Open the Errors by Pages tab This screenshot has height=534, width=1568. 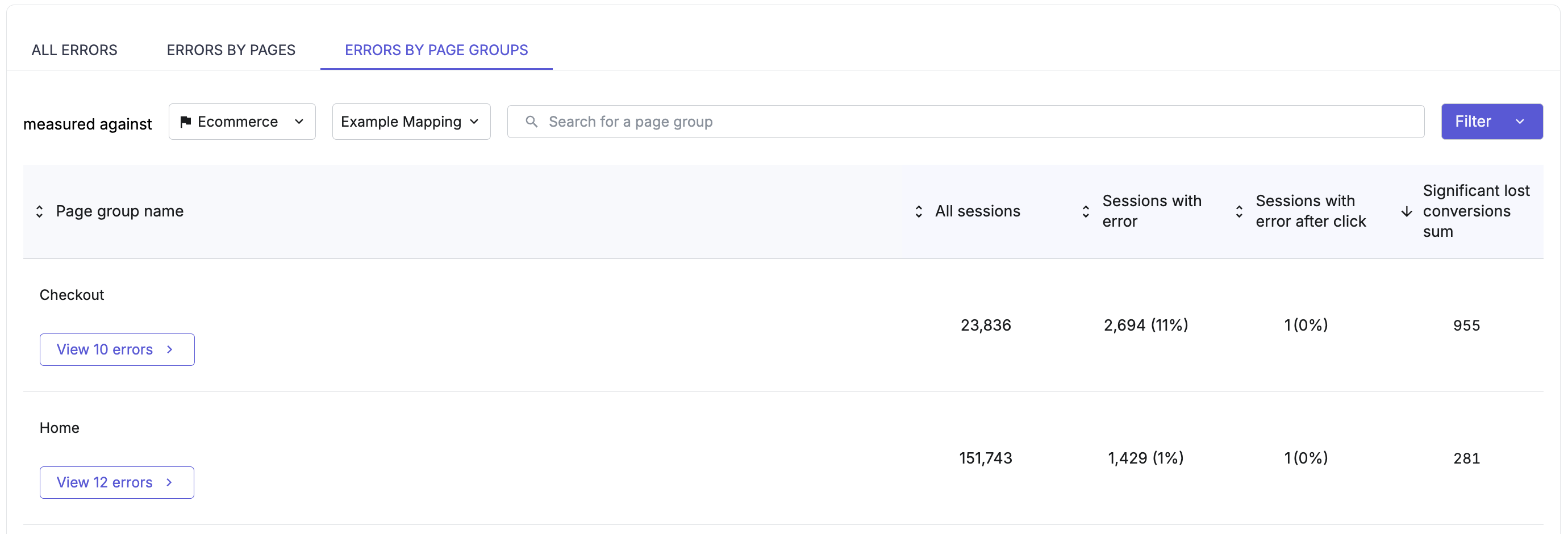(231, 50)
